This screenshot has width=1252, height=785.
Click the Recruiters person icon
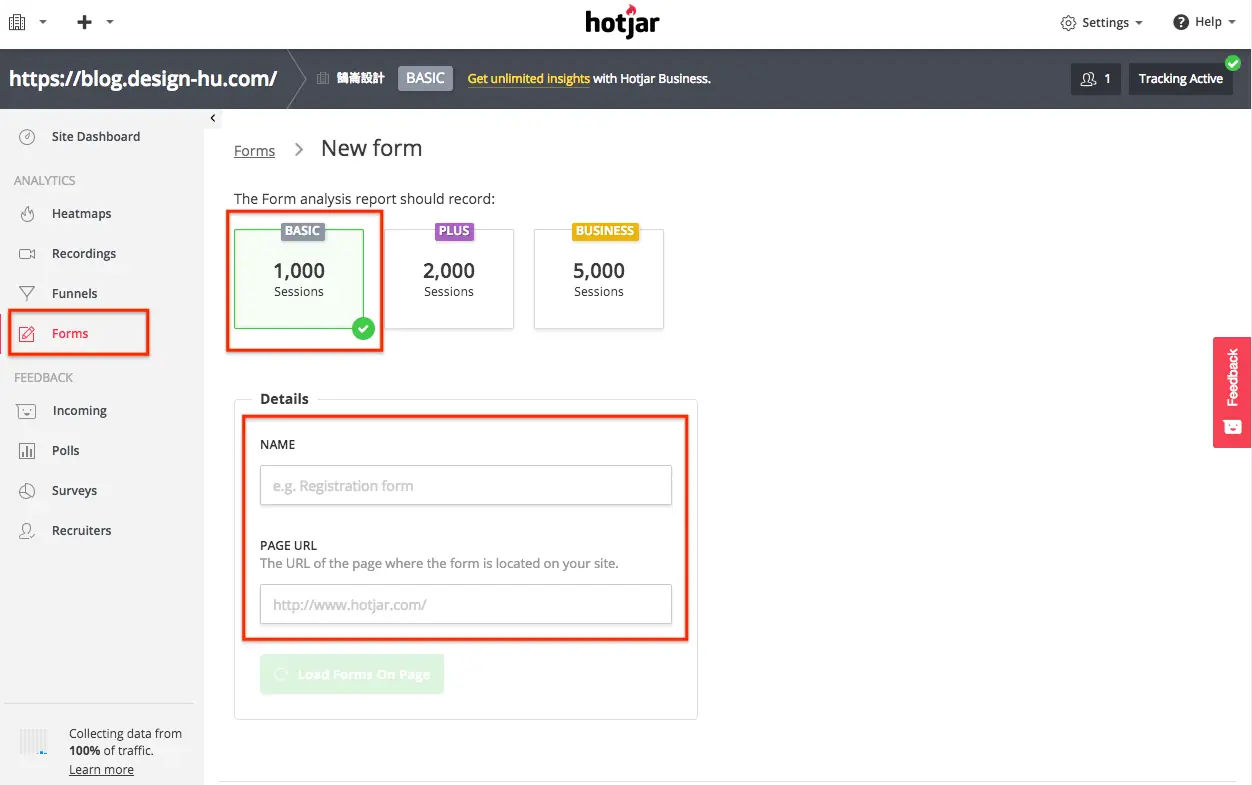coord(27,531)
